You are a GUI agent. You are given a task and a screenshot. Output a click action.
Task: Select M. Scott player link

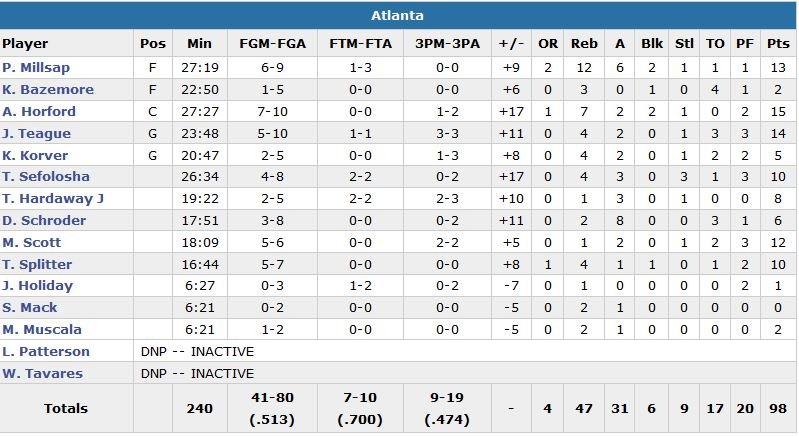pyautogui.click(x=32, y=243)
